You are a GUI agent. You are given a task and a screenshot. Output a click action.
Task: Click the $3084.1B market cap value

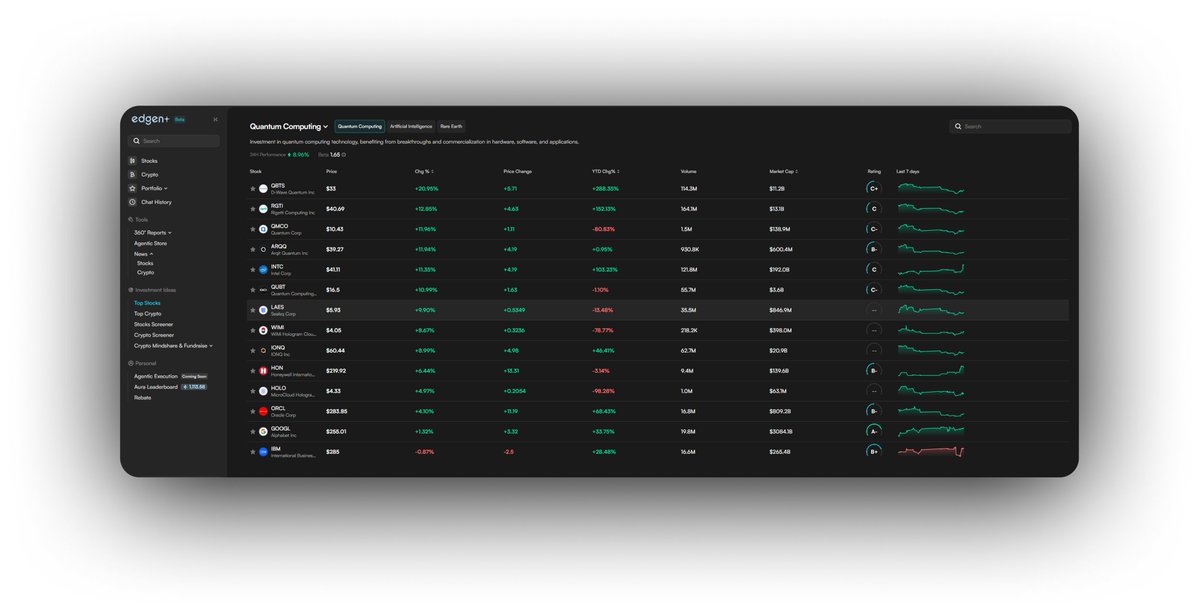coord(781,431)
